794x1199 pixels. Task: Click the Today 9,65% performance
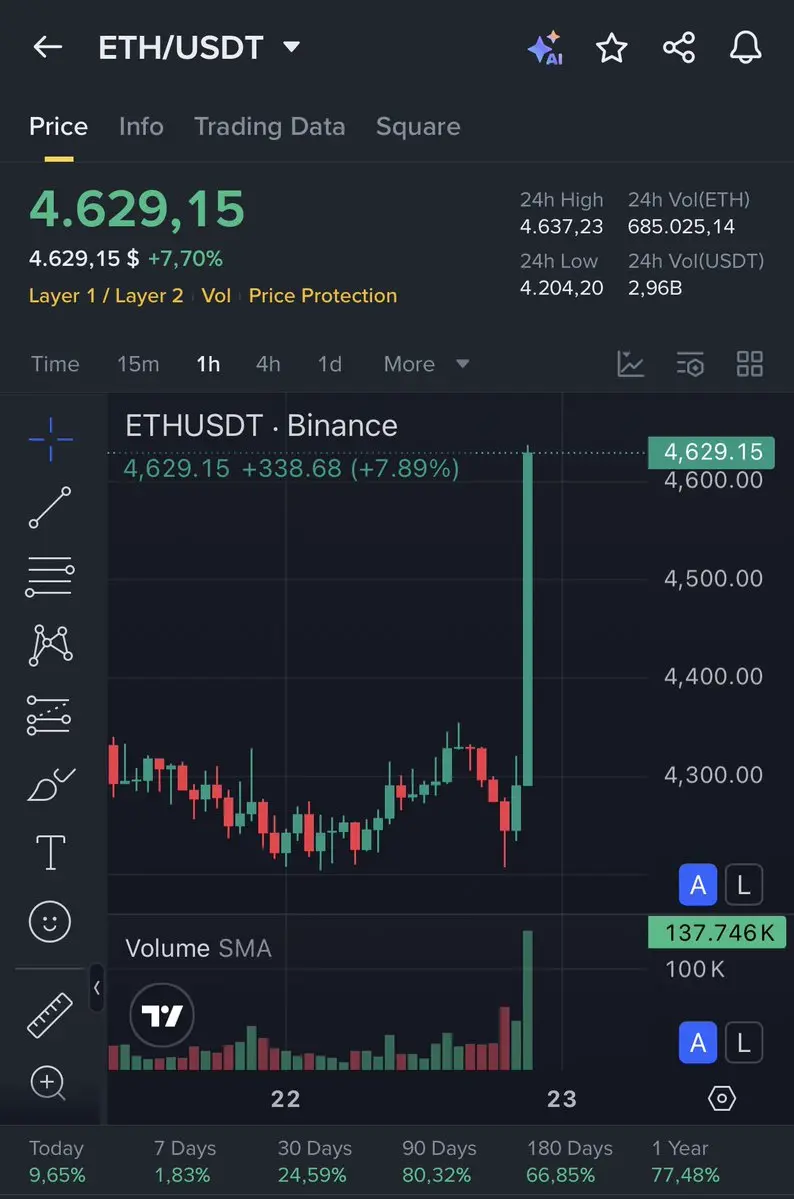tap(57, 1162)
